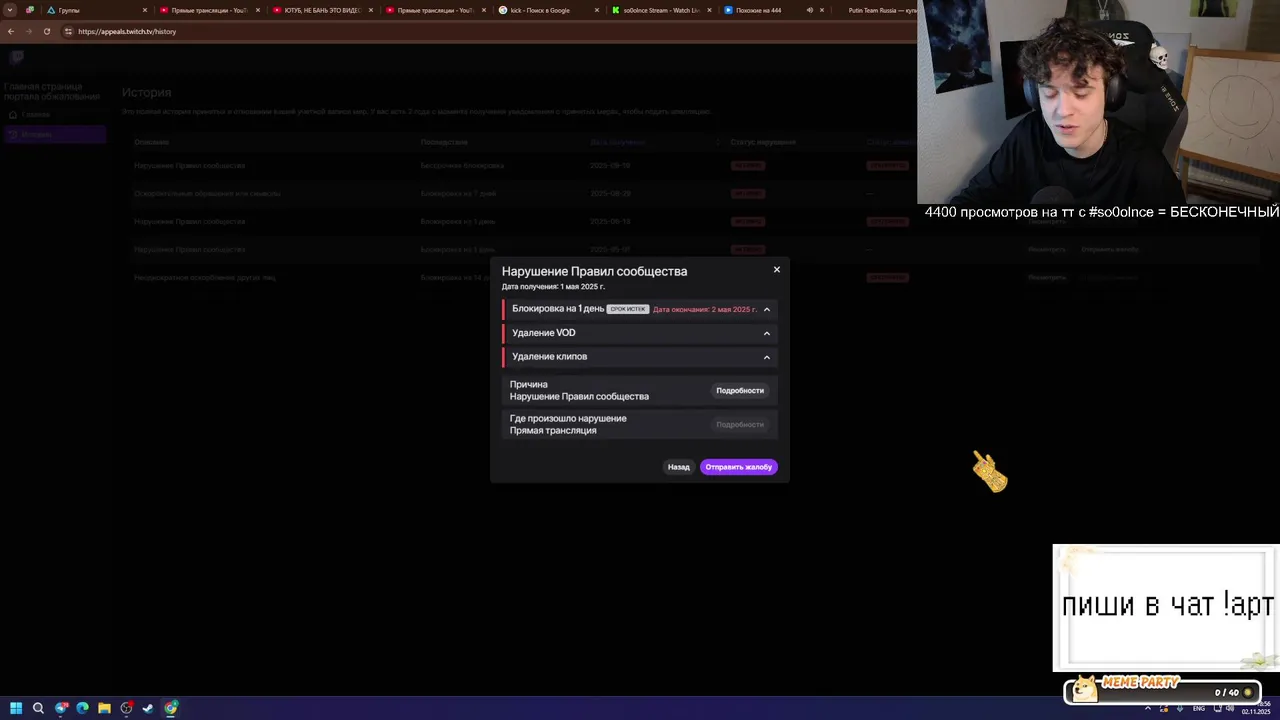Open Google Chrome from the taskbar

click(x=171, y=708)
